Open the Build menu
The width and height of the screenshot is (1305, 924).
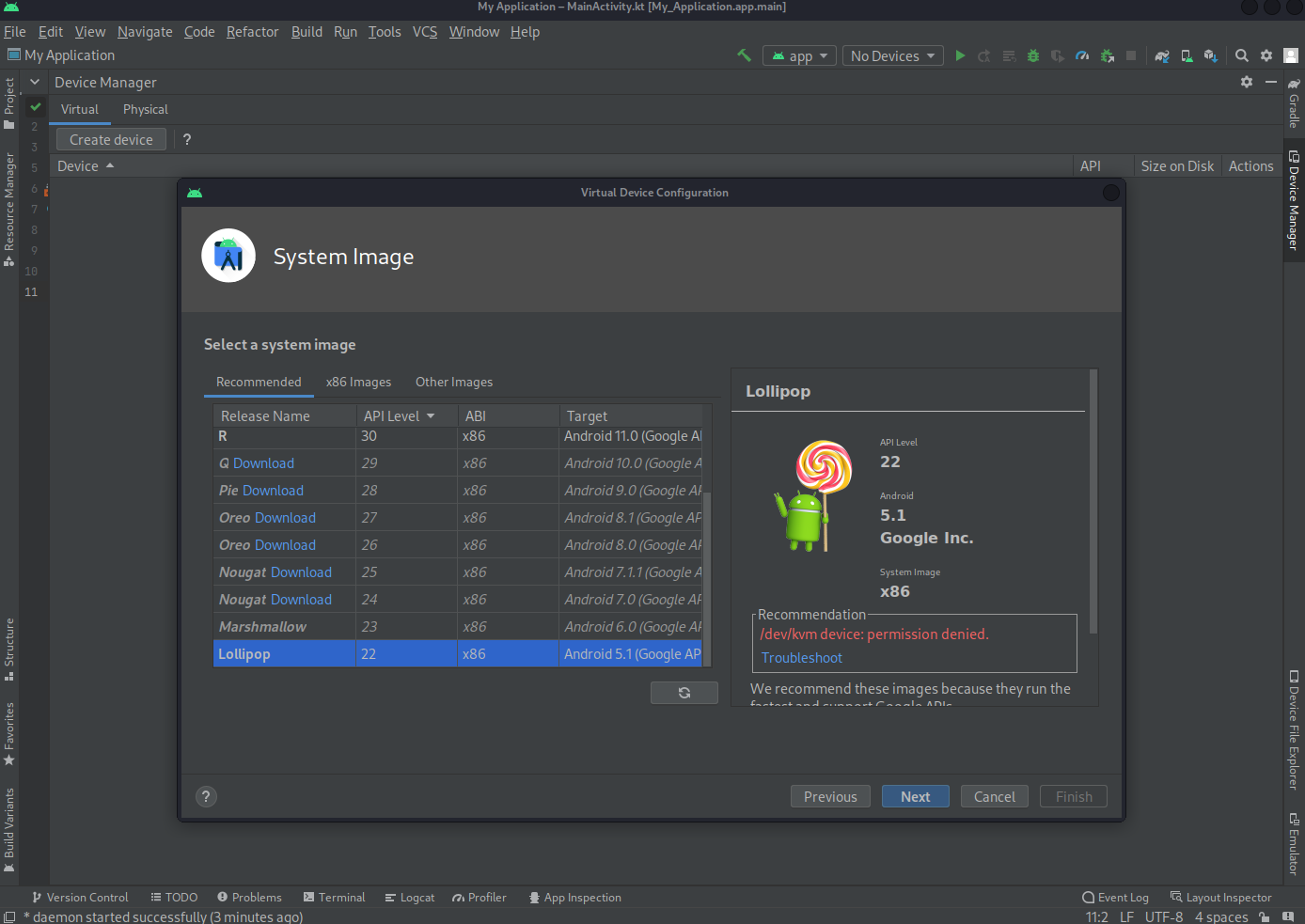[x=307, y=32]
